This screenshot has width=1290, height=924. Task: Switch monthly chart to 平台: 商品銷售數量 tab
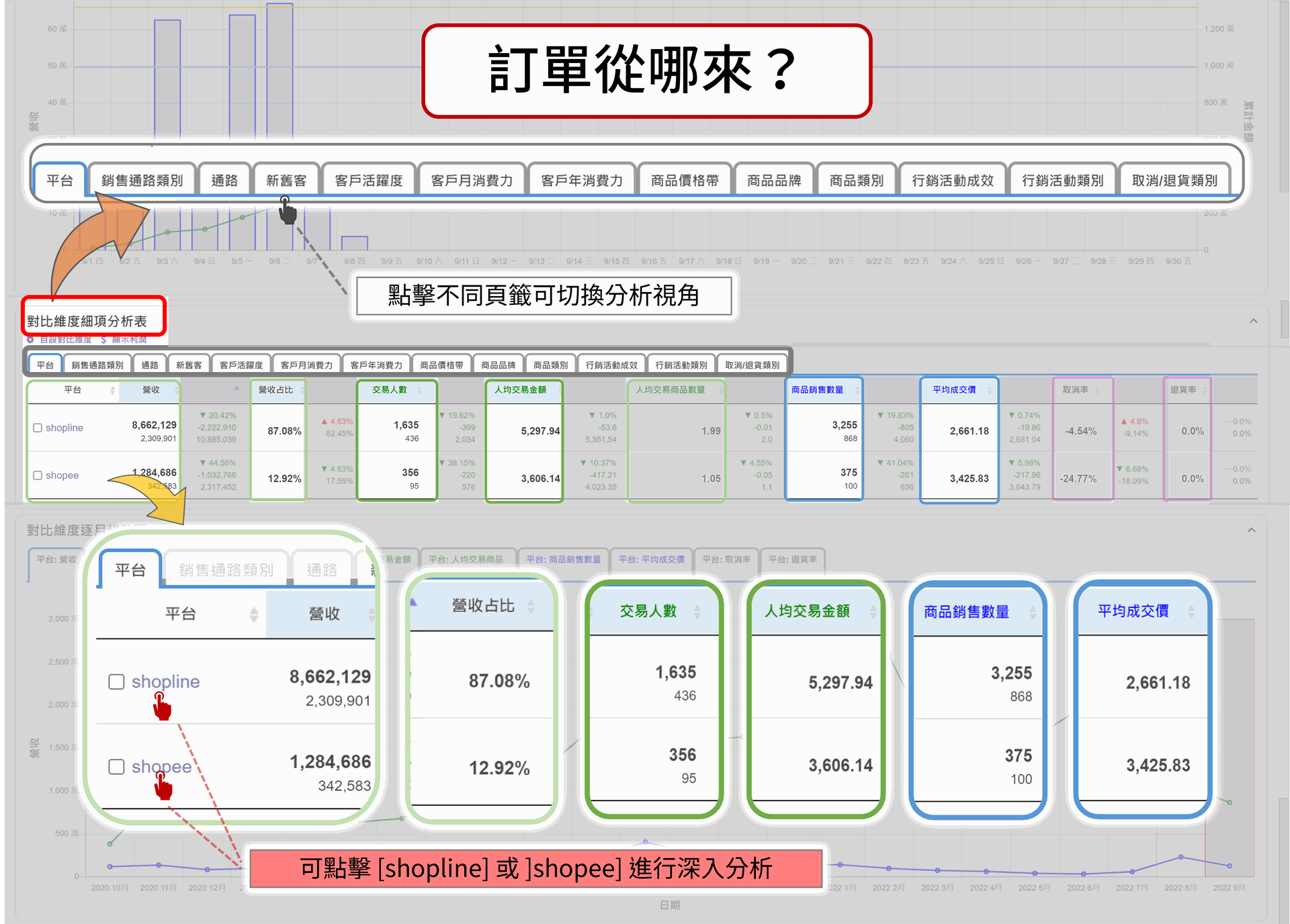(564, 559)
